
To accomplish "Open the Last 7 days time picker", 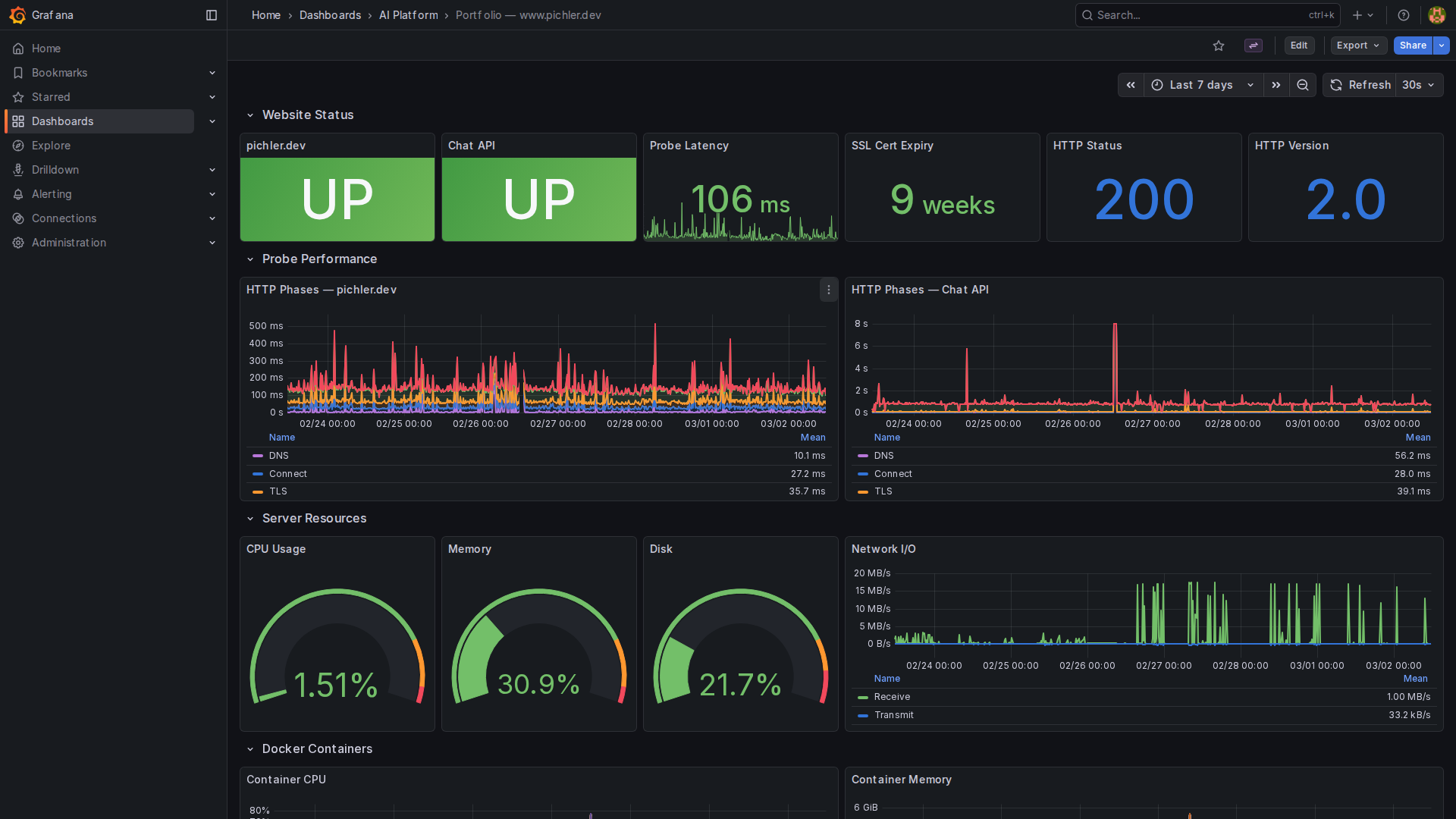I will [x=1203, y=85].
